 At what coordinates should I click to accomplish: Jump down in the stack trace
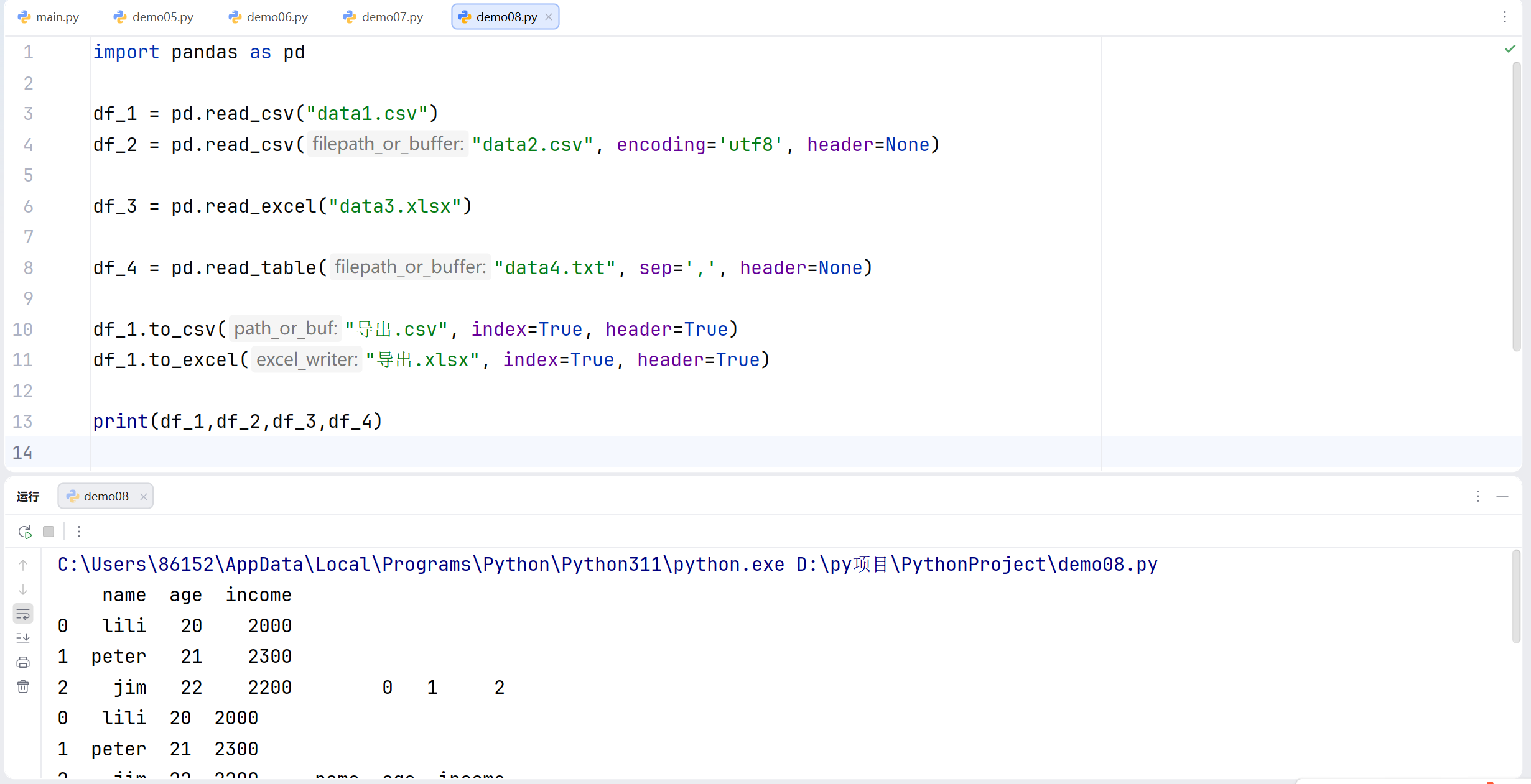tap(23, 589)
